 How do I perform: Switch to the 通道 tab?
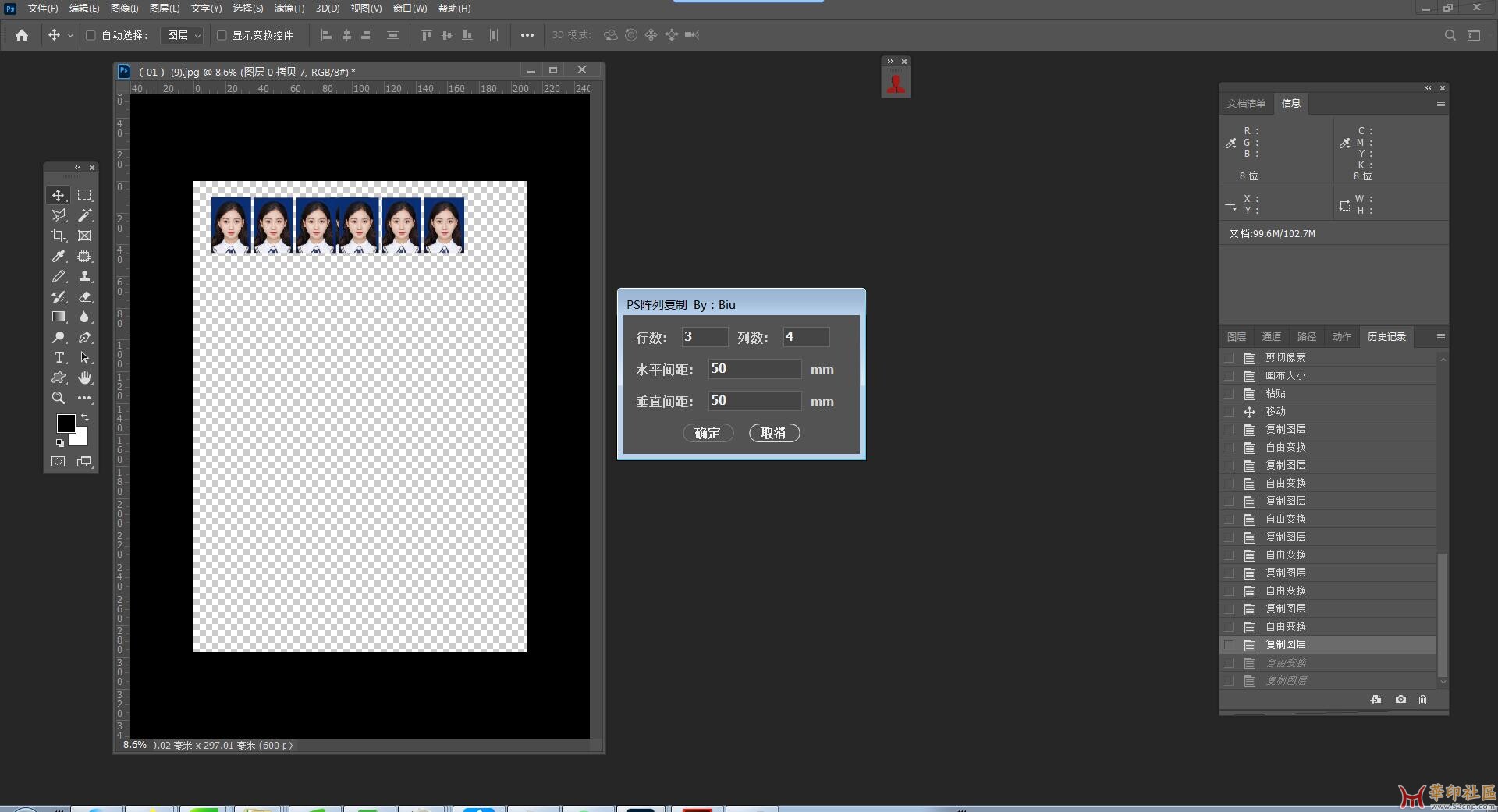[x=1271, y=337]
